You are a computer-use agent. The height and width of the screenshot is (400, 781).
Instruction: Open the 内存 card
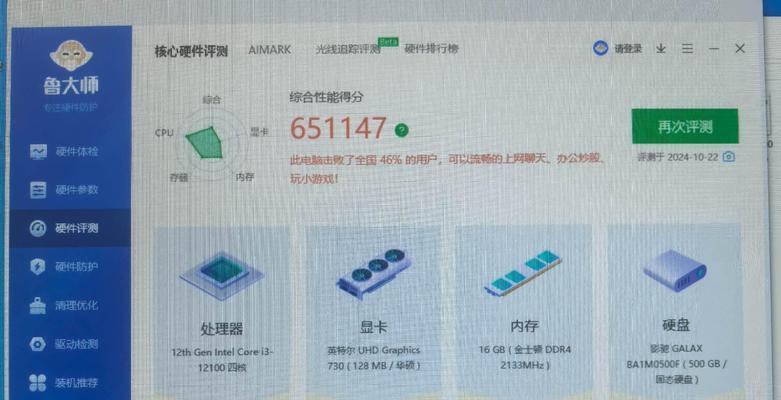[x=524, y=313]
